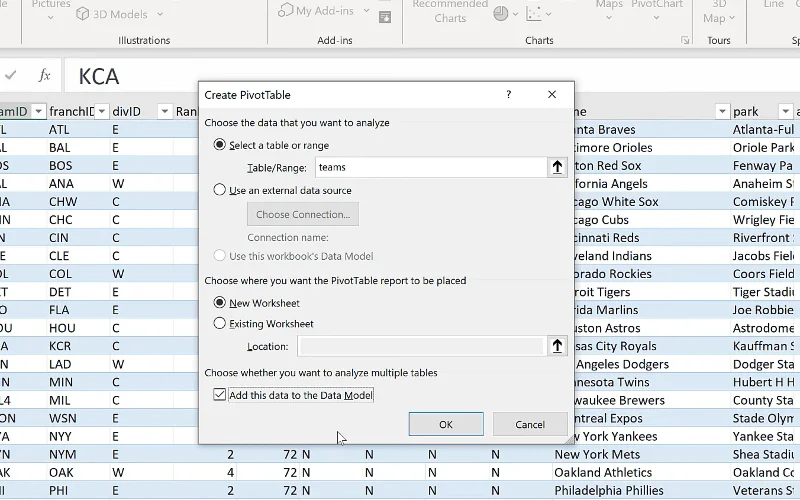Select the WSN franchID cell
Viewport: 800px width, 500px height.
[78, 418]
